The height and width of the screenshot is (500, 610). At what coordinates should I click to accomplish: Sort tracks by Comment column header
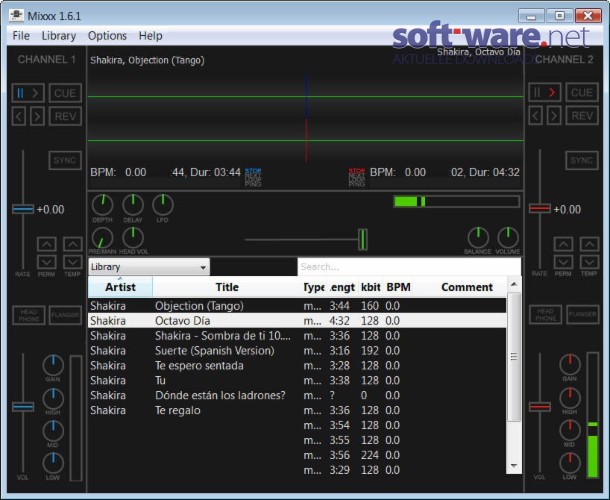467,287
